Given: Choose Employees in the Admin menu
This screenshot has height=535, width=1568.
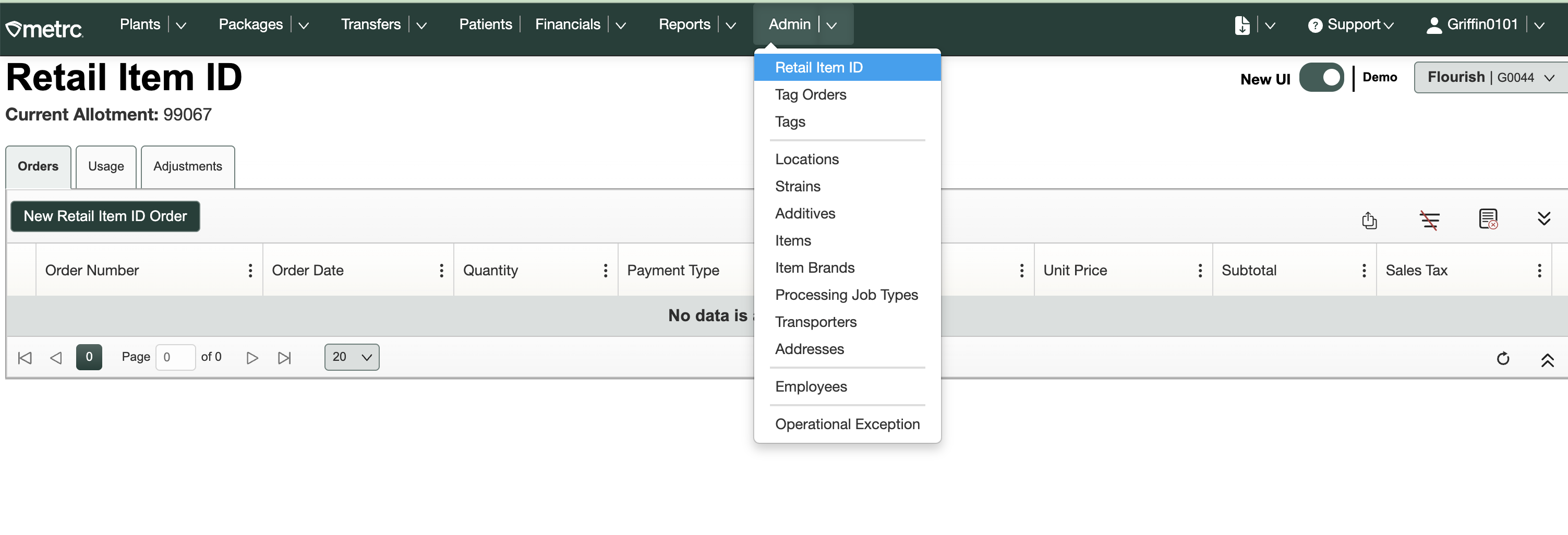Looking at the screenshot, I should (811, 386).
